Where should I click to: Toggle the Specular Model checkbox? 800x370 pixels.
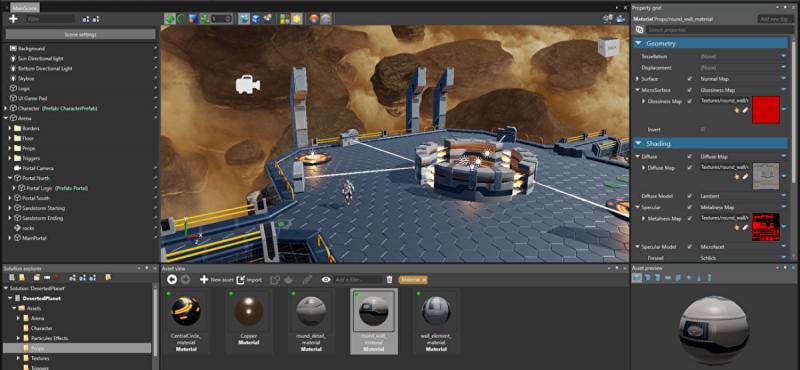(690, 247)
